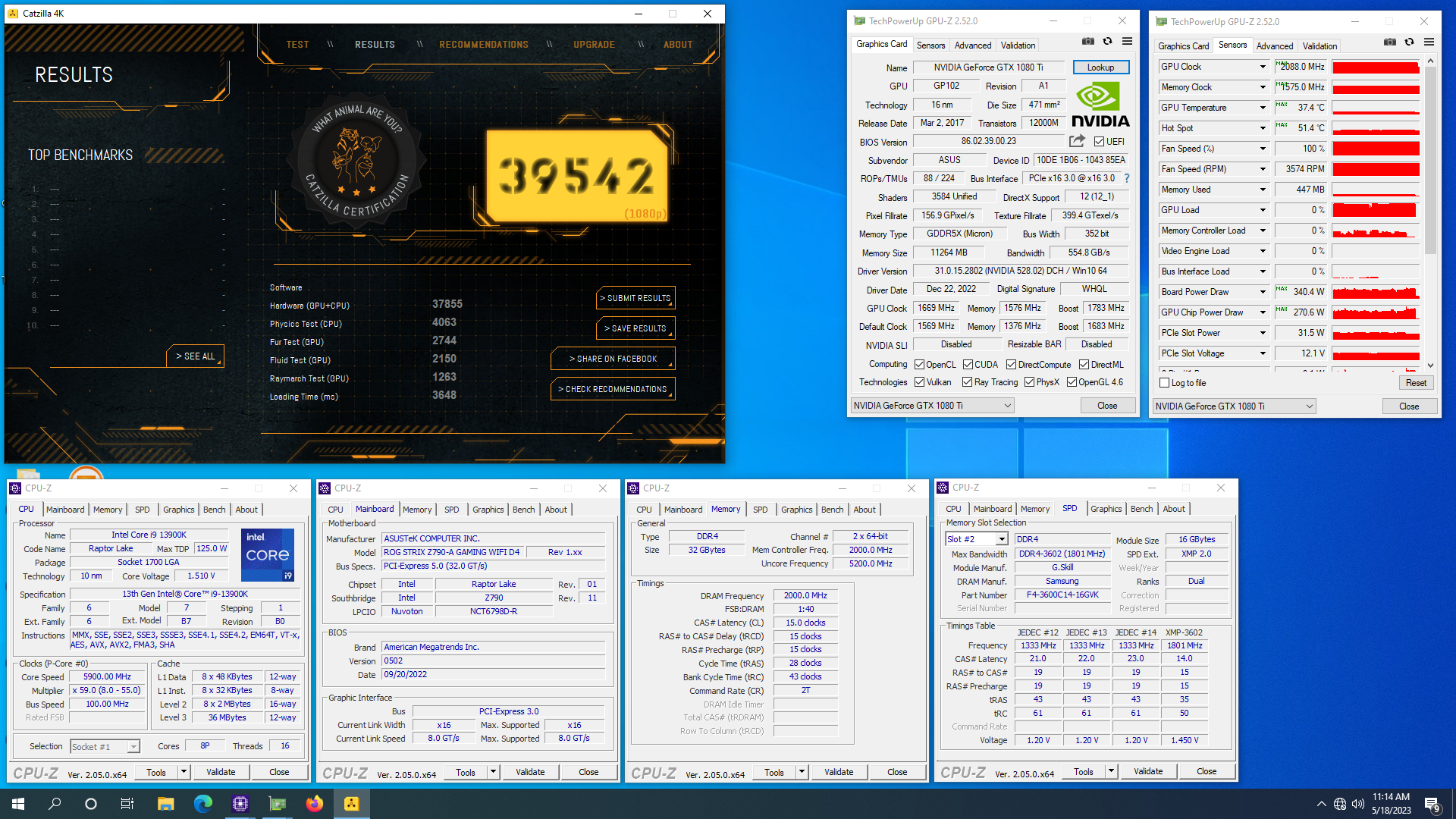Open the hamburger menu in left GPU-Z window
1456x819 pixels.
click(1128, 42)
